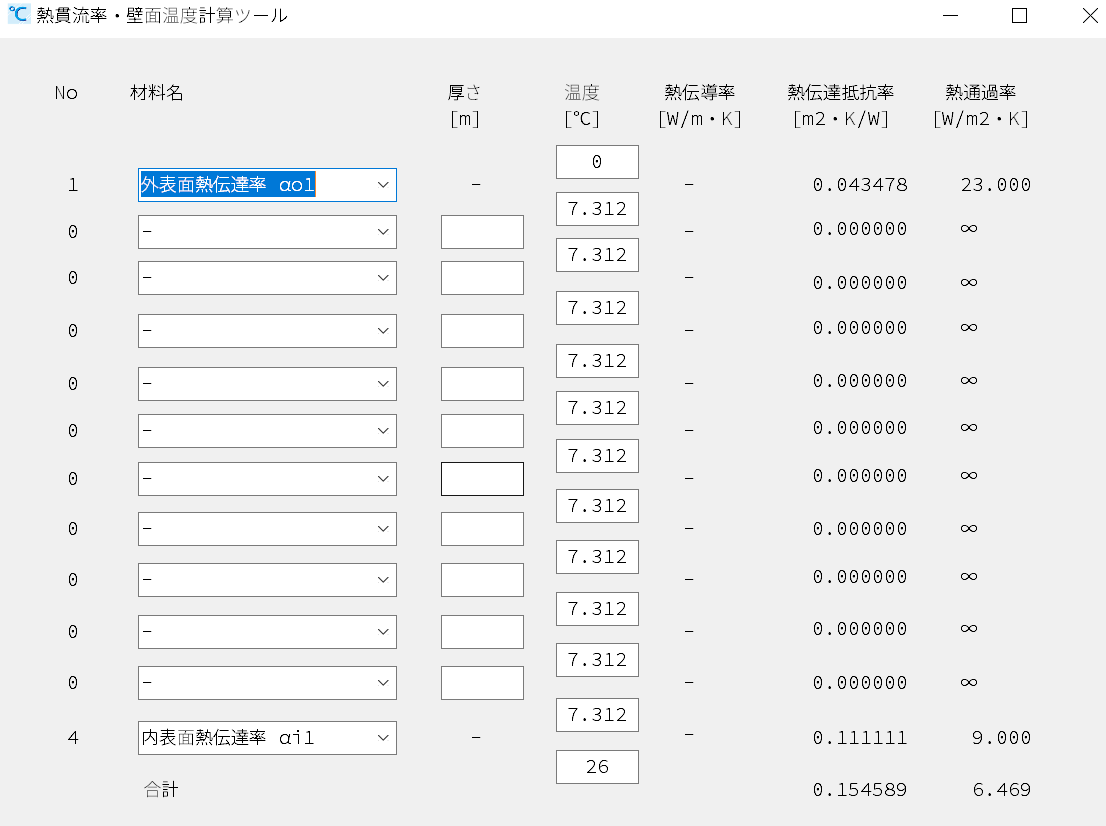1106x826 pixels.
Task: Click the last empty thickness box above 内表面熱伝達率 row
Action: click(x=482, y=683)
